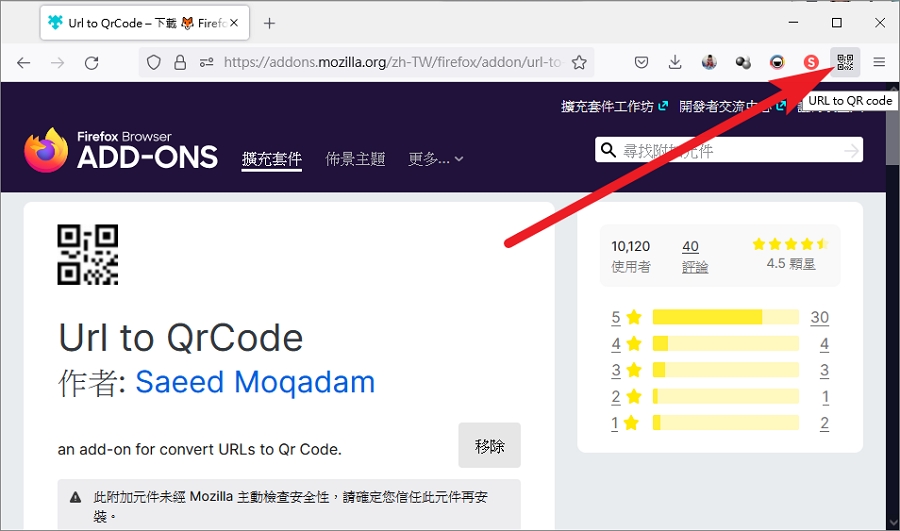This screenshot has height=531, width=900.
Task: Bookmark this page with the star icon
Action: [579, 62]
